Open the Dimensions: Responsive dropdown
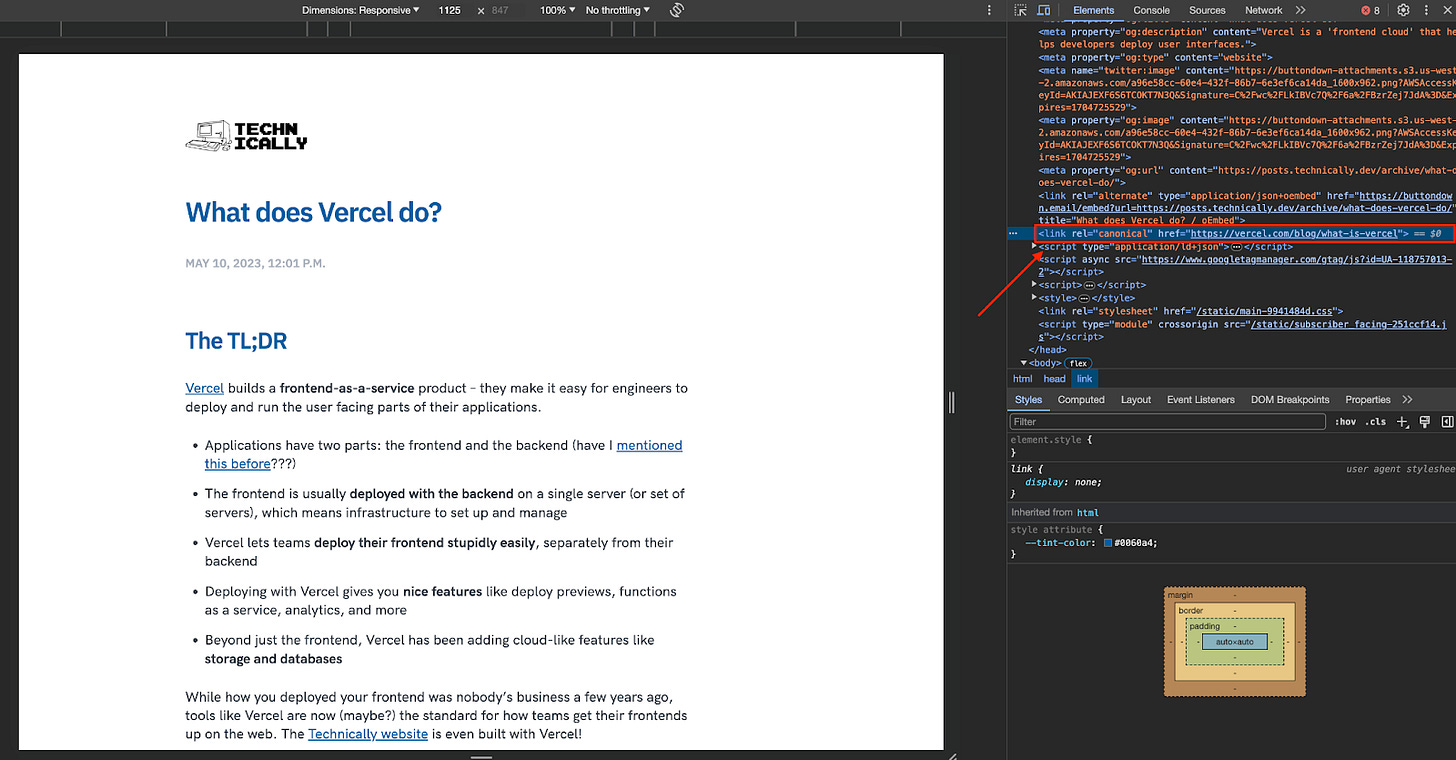 (x=361, y=10)
